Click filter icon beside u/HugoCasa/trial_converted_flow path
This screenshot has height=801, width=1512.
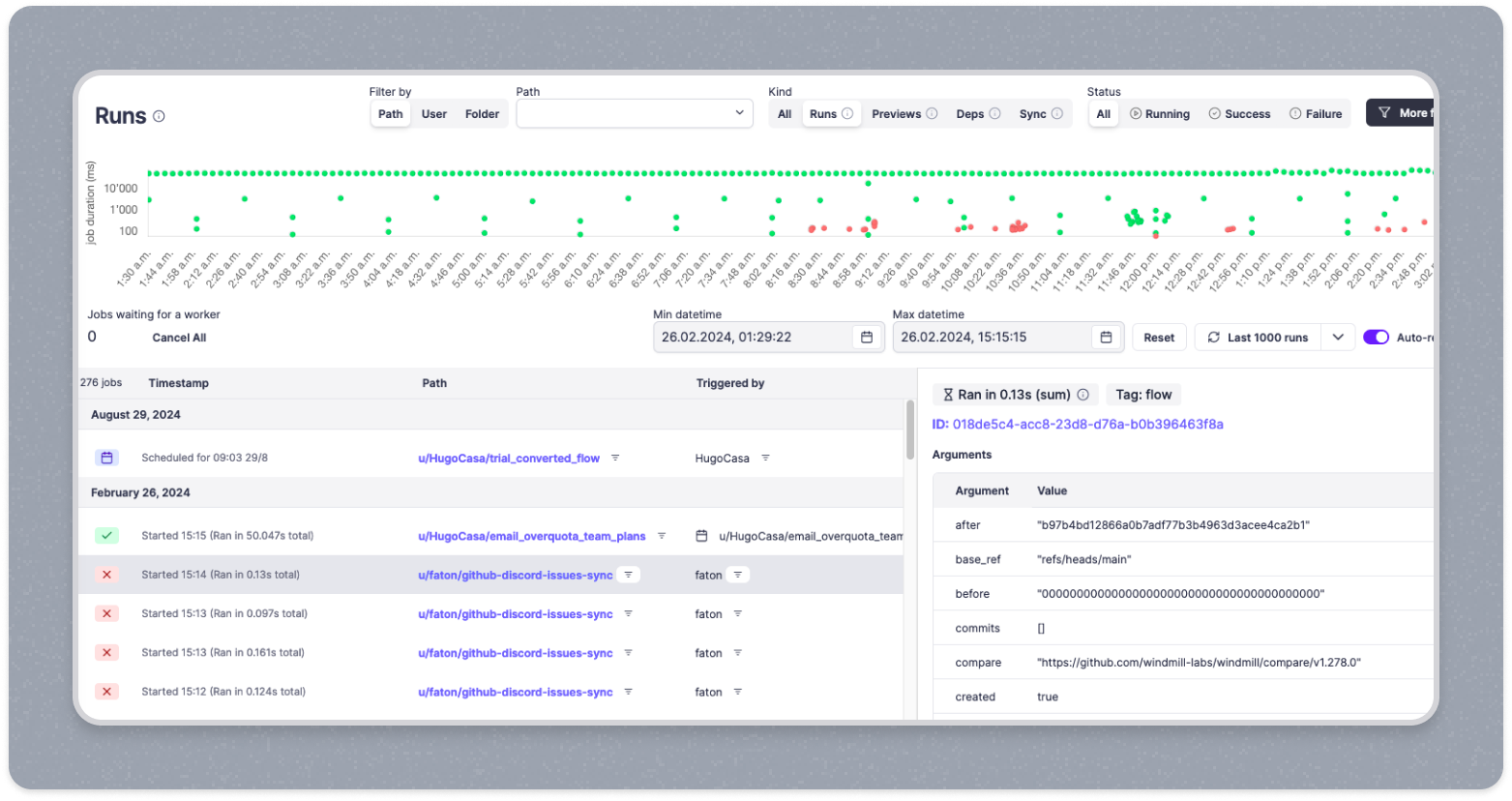click(614, 458)
